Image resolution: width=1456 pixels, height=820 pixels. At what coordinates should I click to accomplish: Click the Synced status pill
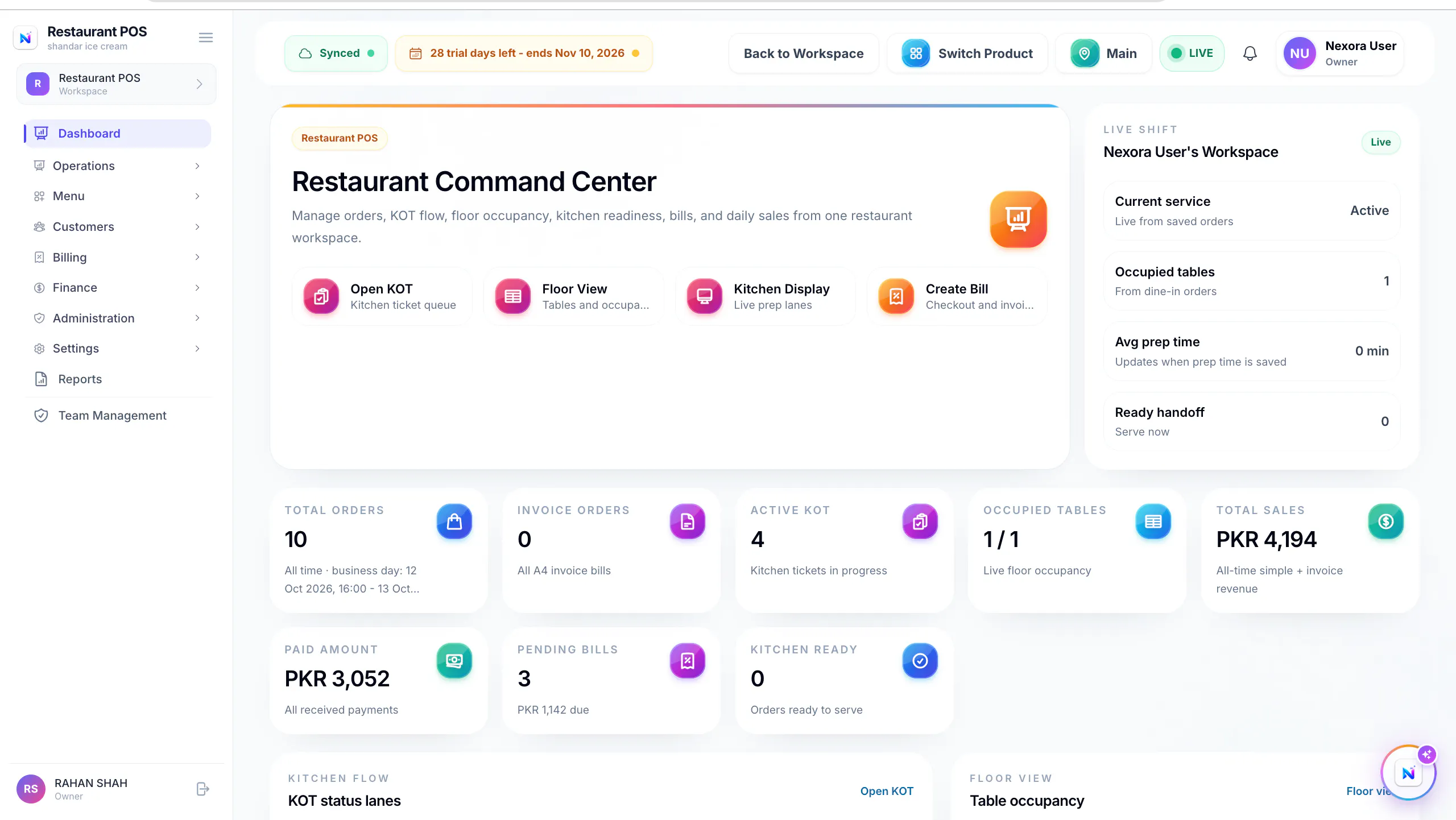coord(336,53)
